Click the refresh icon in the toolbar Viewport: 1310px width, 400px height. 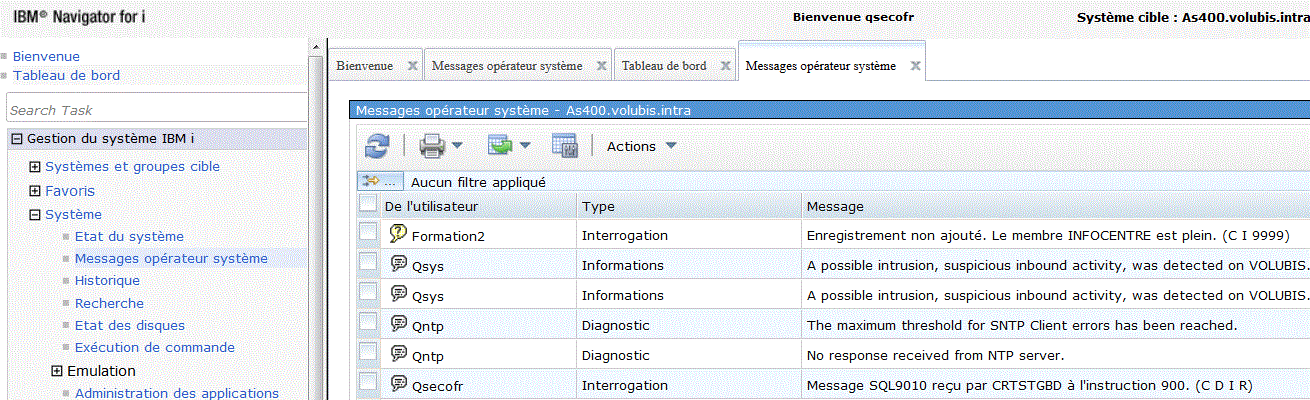coord(376,146)
